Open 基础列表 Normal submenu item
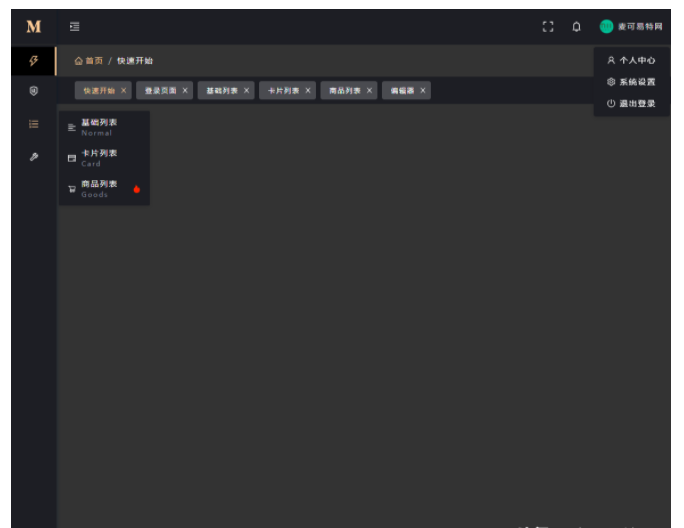Image resolution: width=684 pixels, height=528 pixels. point(104,127)
